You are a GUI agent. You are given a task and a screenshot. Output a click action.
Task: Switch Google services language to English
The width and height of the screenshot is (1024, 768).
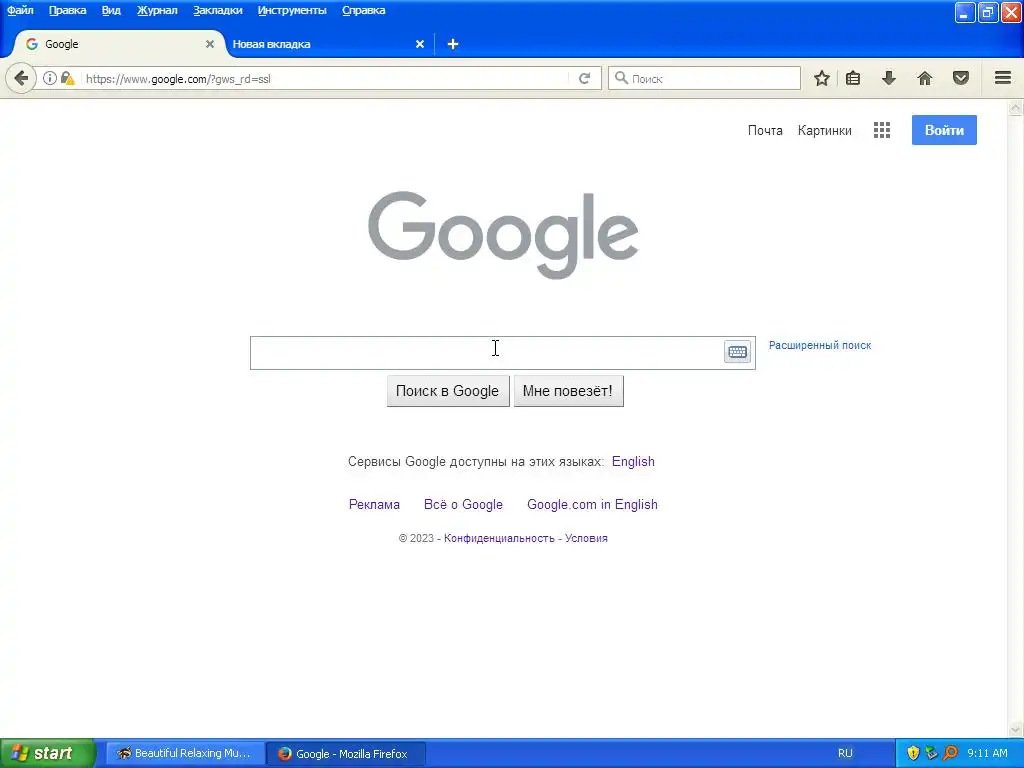pyautogui.click(x=633, y=461)
